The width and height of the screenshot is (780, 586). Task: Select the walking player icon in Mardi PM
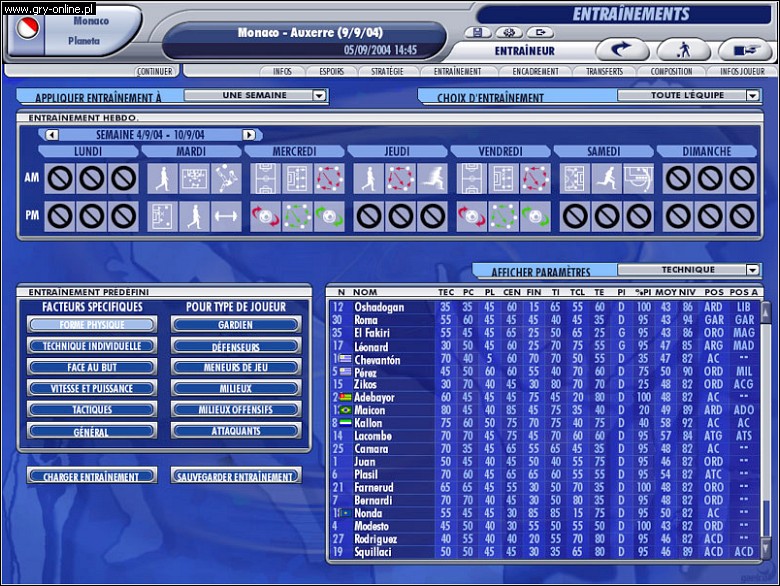pyautogui.click(x=195, y=216)
